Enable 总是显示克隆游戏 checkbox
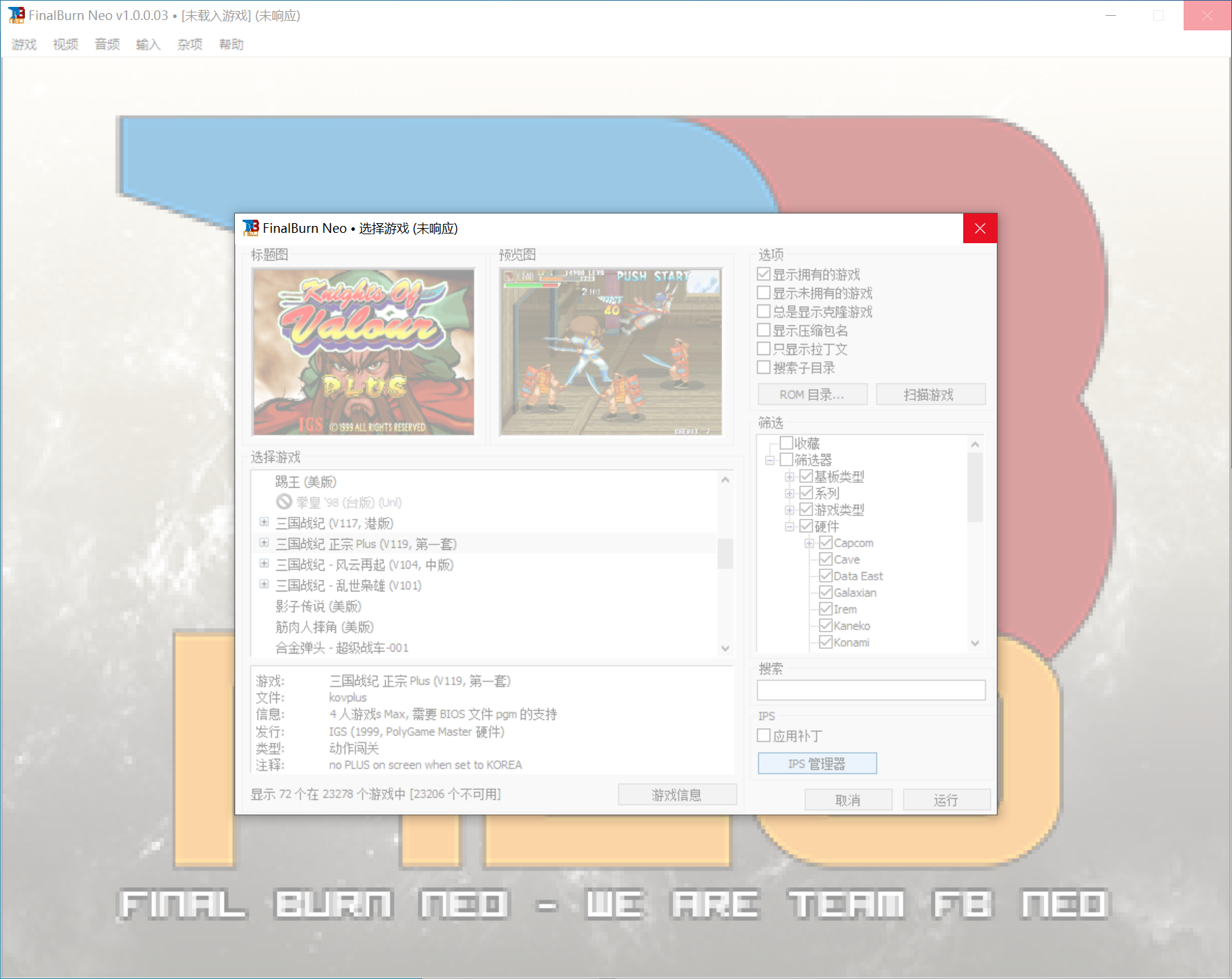Image resolution: width=1232 pixels, height=979 pixels. coord(764,312)
